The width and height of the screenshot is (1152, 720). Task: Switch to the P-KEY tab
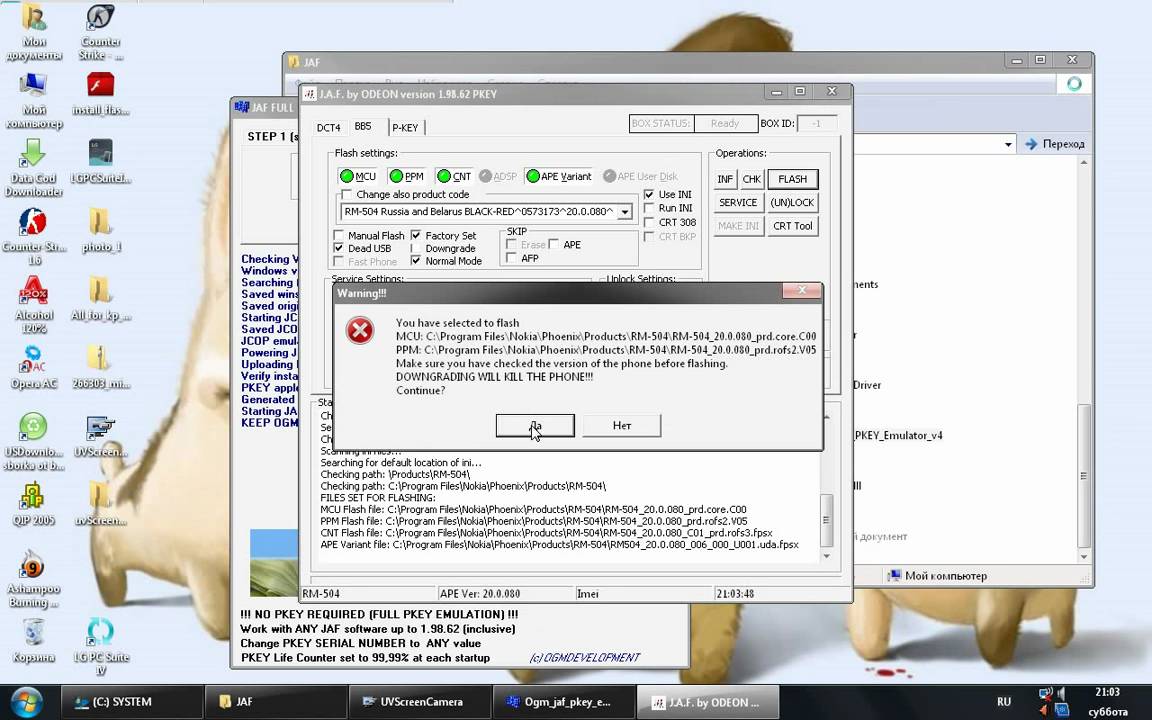pos(405,128)
